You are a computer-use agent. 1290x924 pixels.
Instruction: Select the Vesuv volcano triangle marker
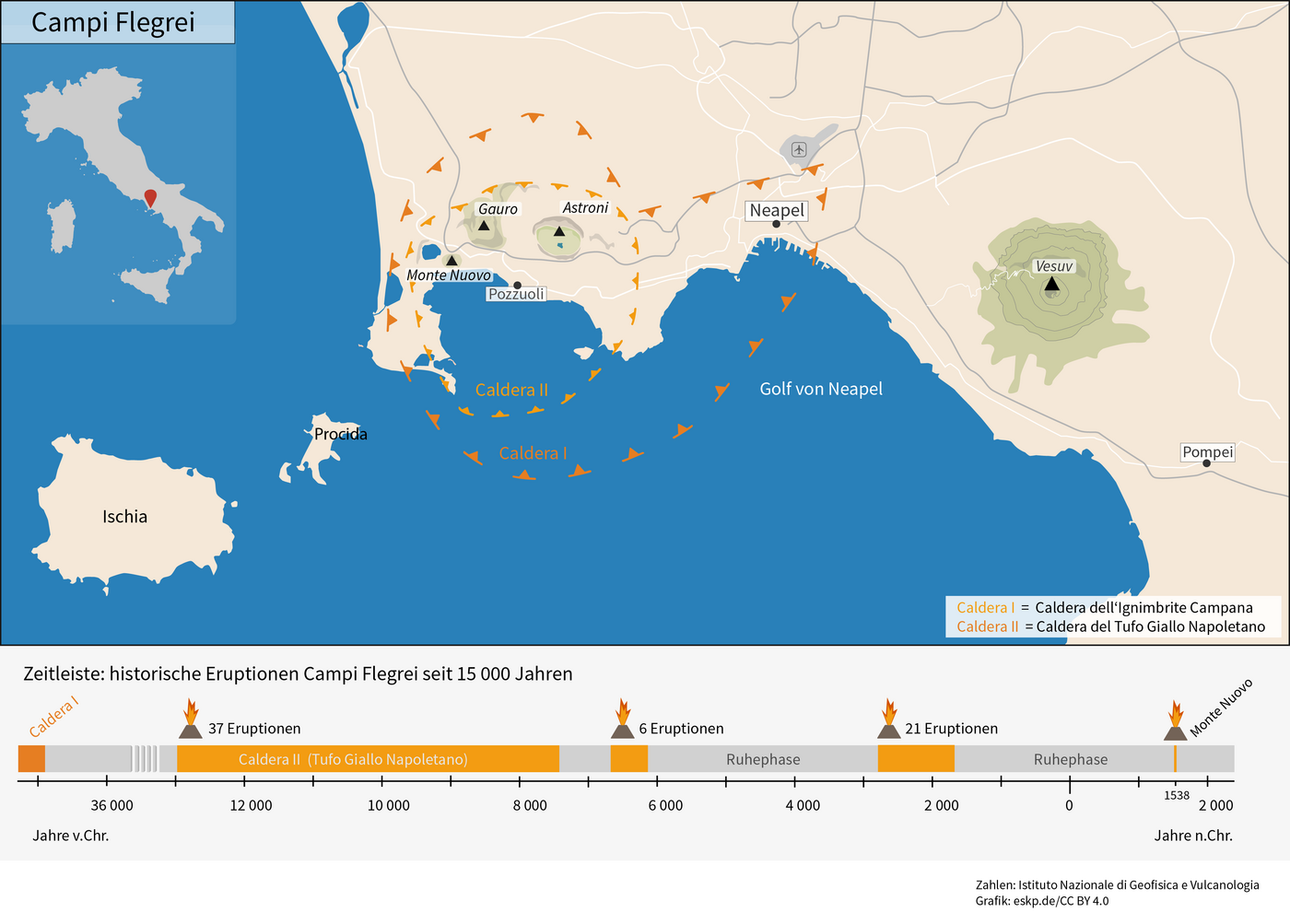1051,284
